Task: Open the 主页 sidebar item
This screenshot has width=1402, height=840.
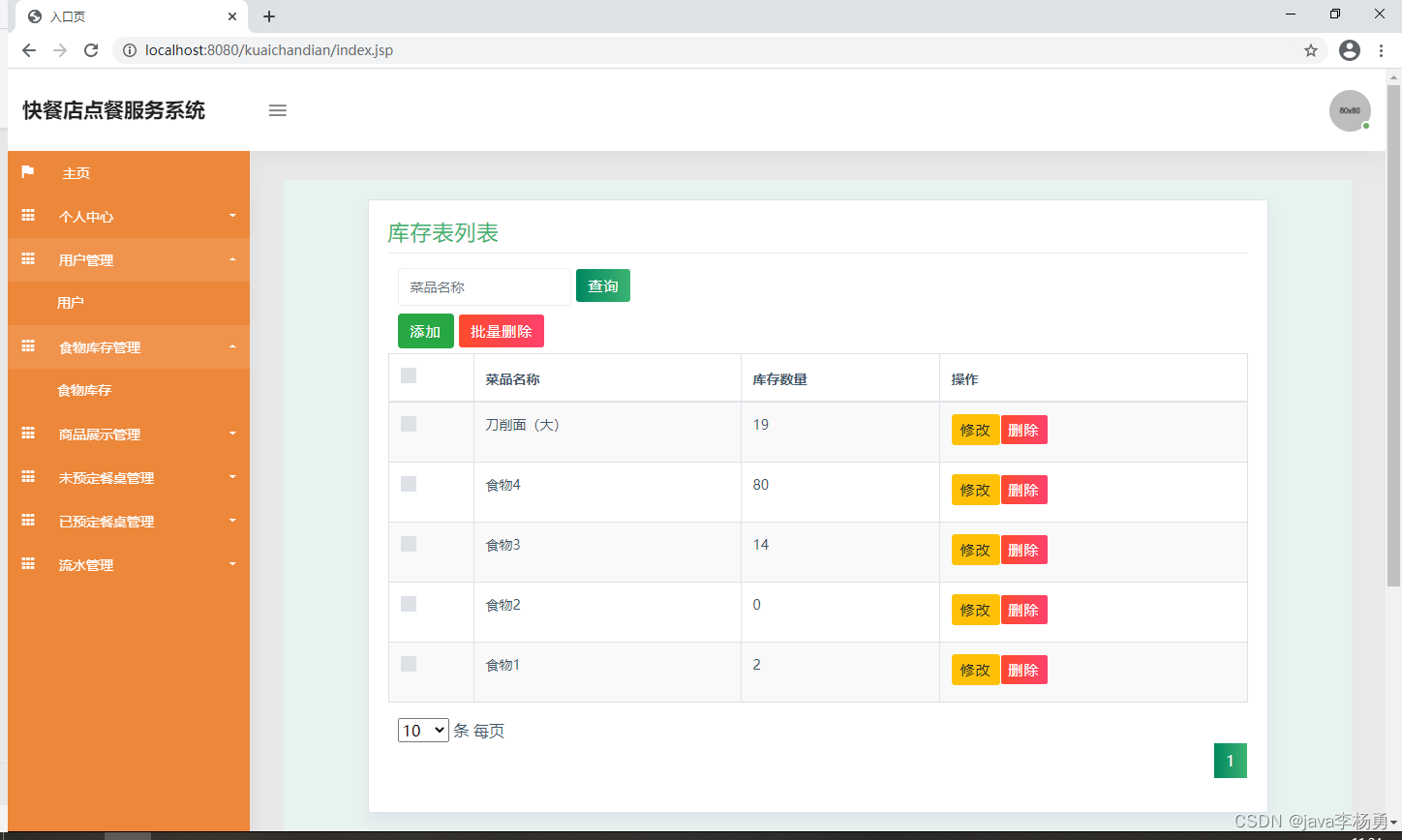Action: pyautogui.click(x=129, y=173)
